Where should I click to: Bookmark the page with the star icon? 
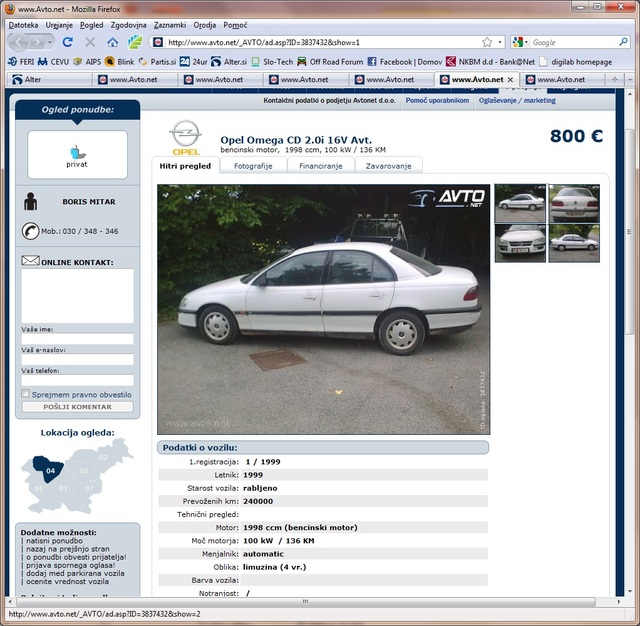click(x=487, y=42)
